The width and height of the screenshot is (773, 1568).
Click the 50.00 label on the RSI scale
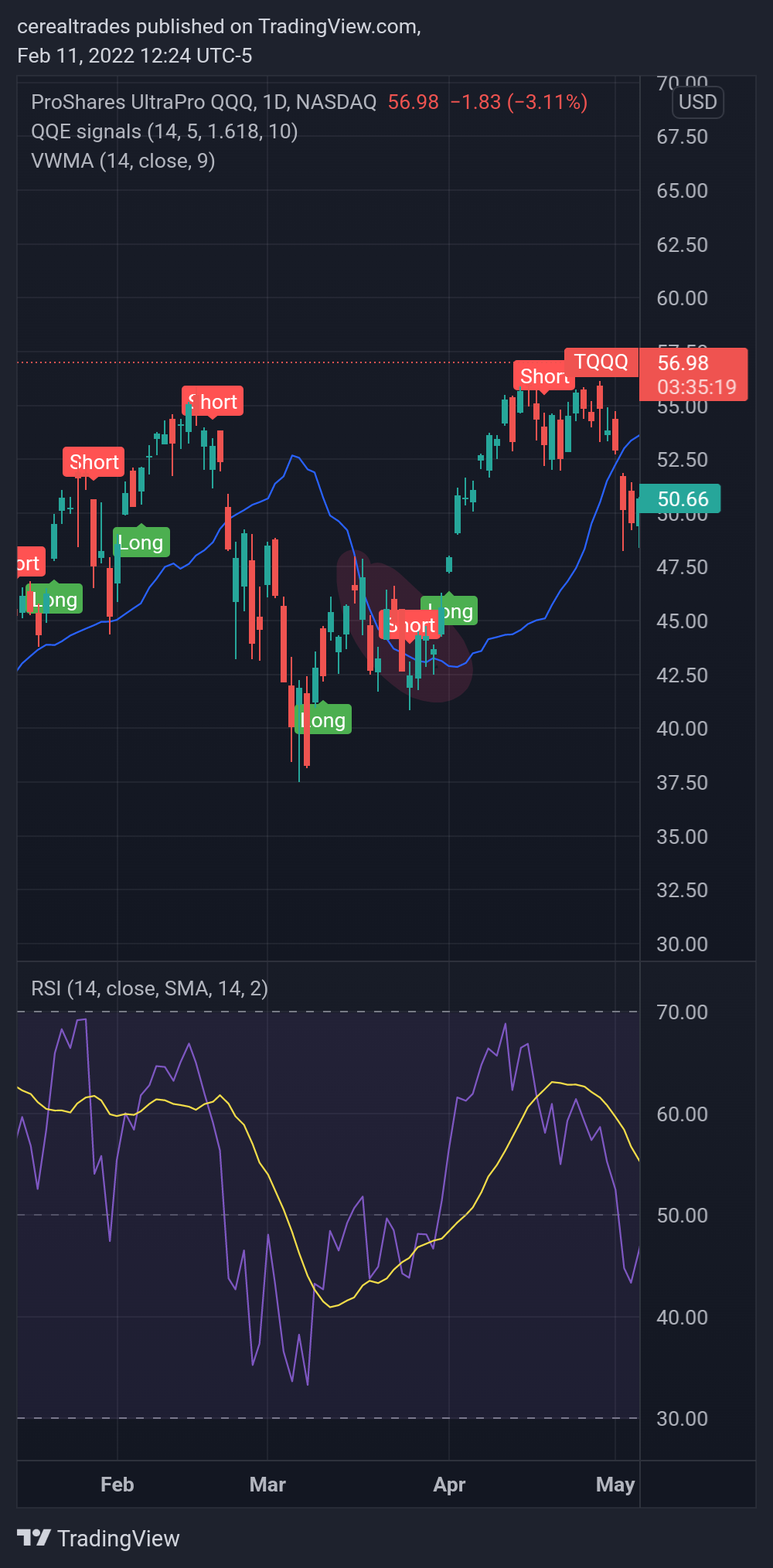click(682, 1216)
